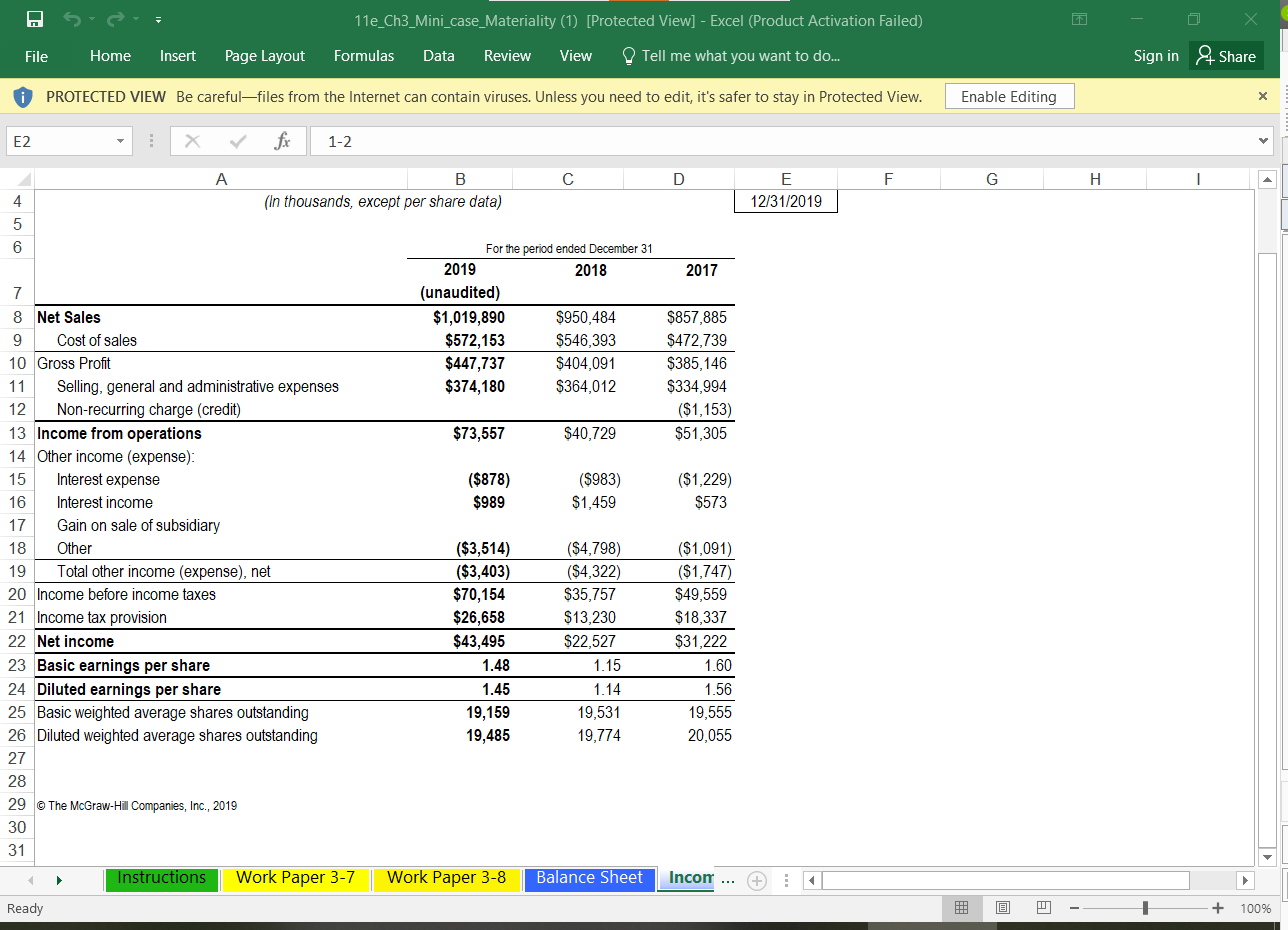This screenshot has width=1288, height=930.
Task: Click vertical scrollbar up arrow
Action: [1267, 179]
